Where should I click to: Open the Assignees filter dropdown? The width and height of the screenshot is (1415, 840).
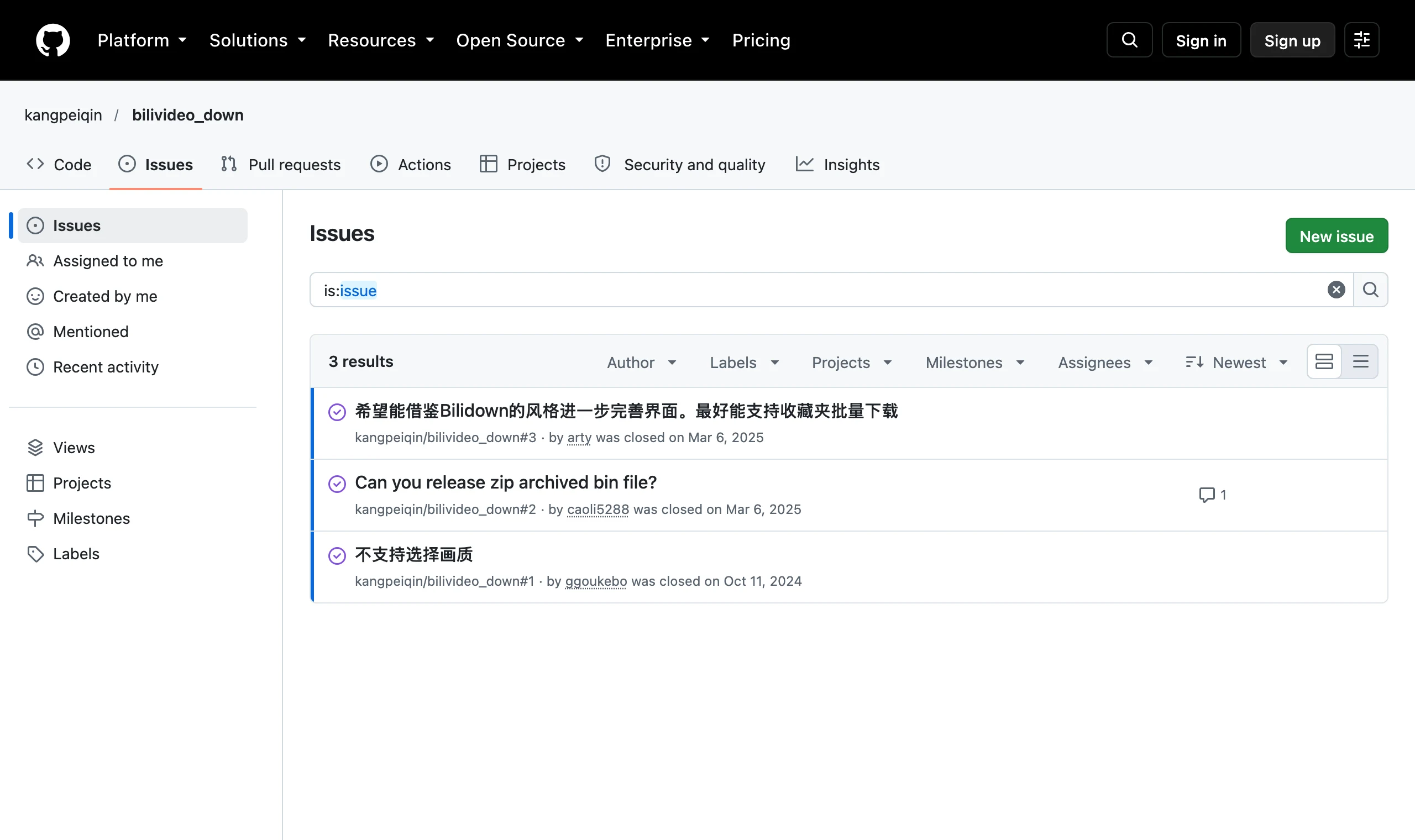[x=1105, y=363]
